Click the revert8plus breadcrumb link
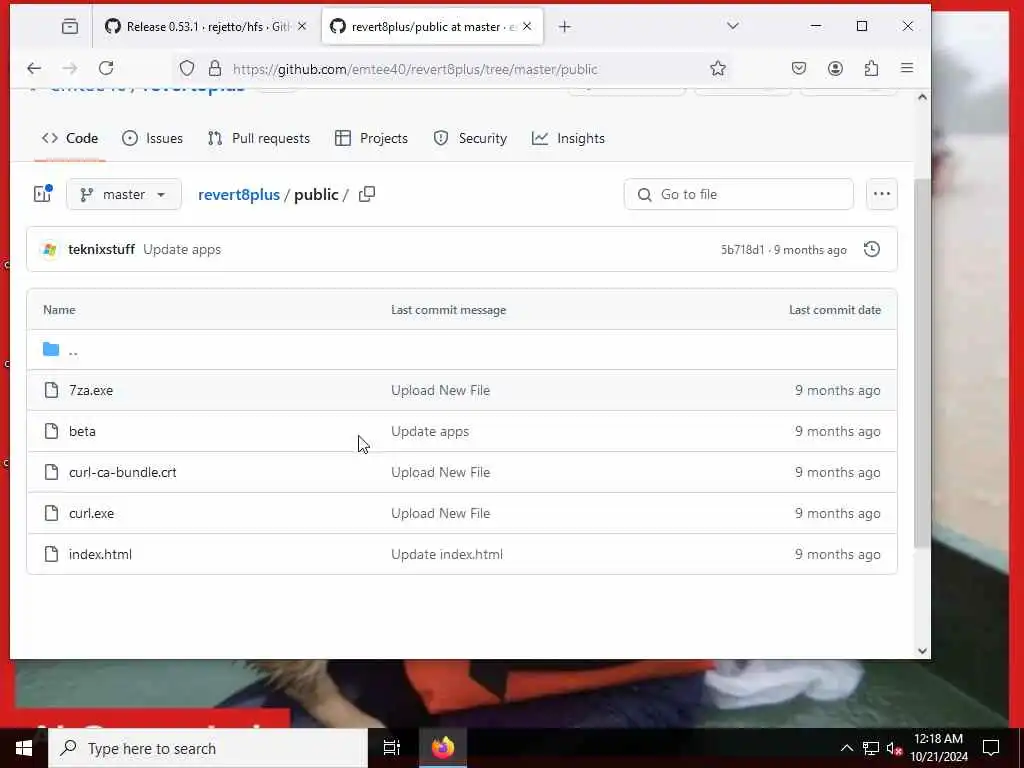 coord(239,195)
